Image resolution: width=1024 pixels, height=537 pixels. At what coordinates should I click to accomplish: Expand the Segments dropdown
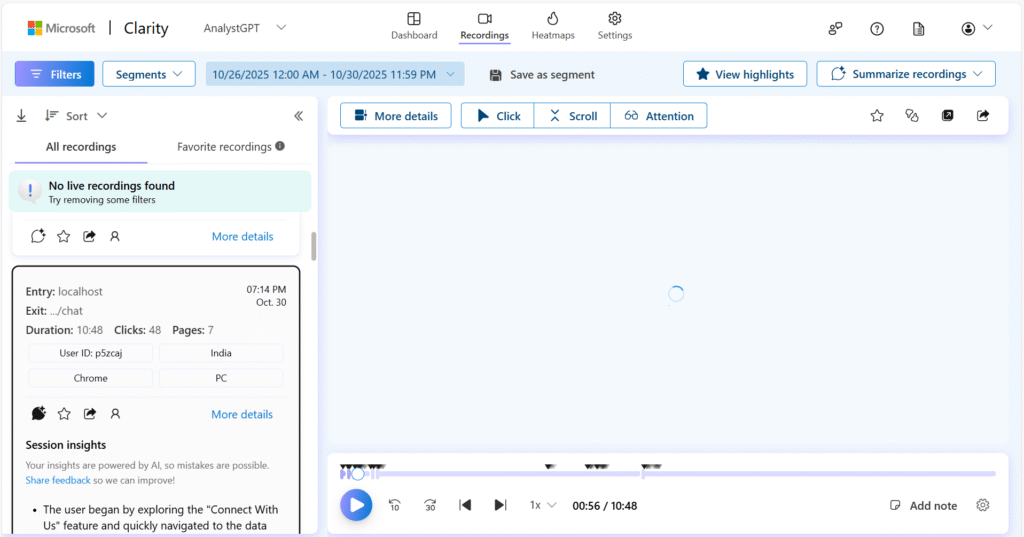[x=149, y=74]
